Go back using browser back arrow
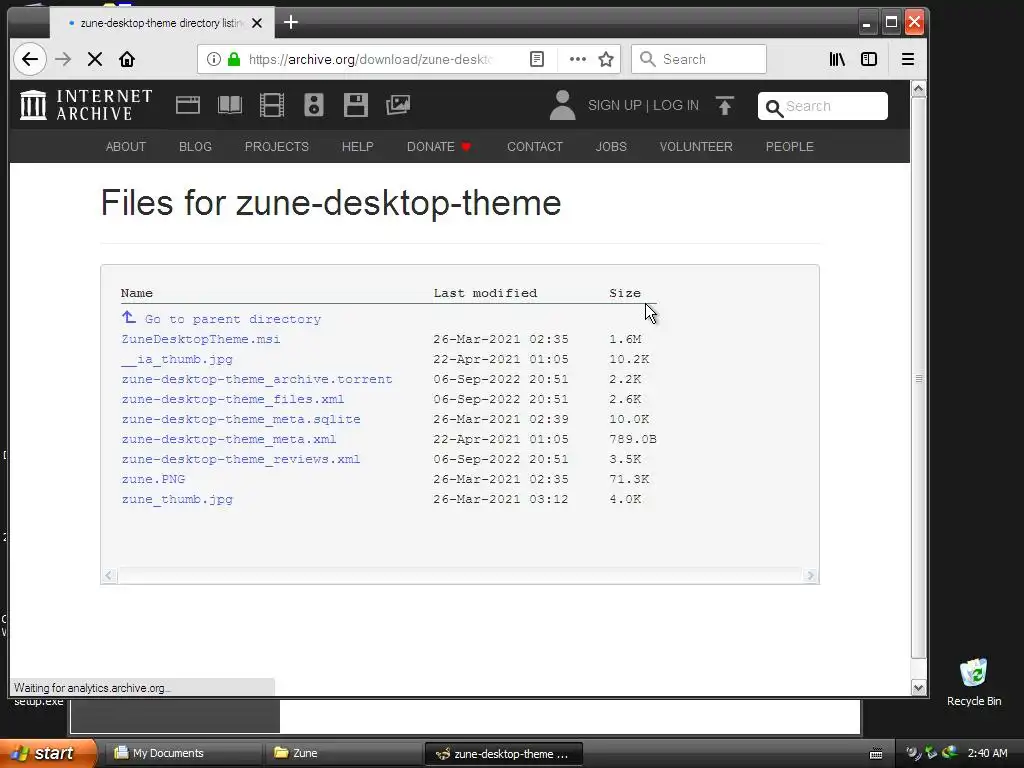This screenshot has height=768, width=1024. pyautogui.click(x=29, y=59)
